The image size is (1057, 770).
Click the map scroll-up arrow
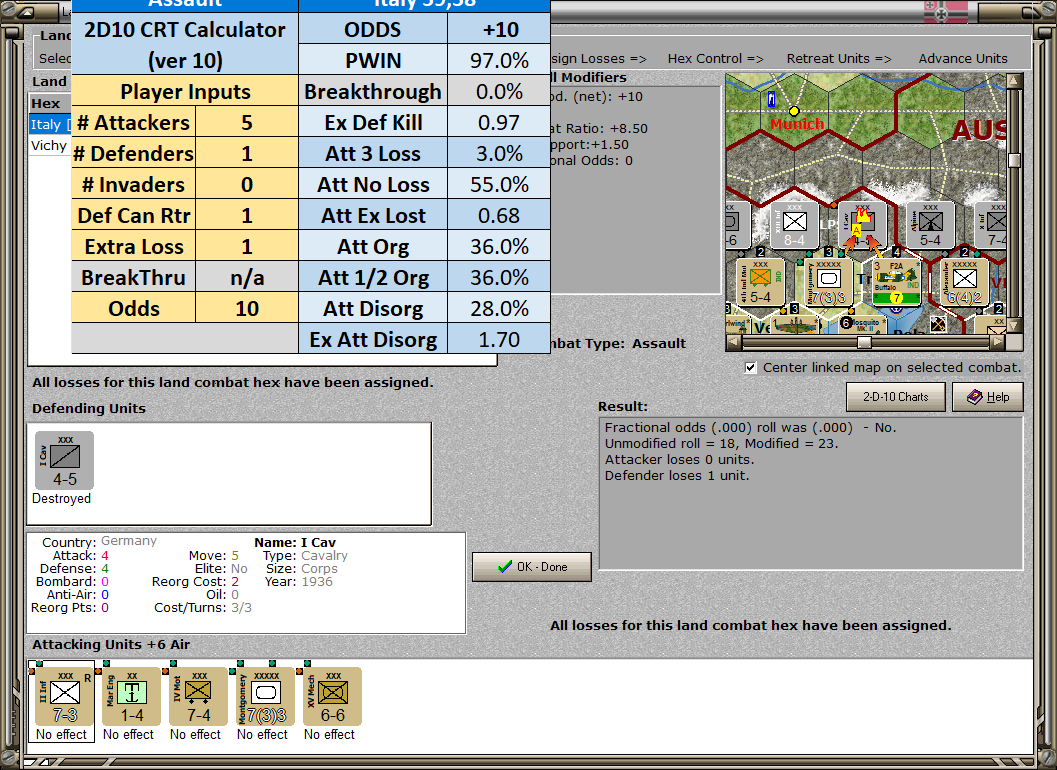point(1014,81)
